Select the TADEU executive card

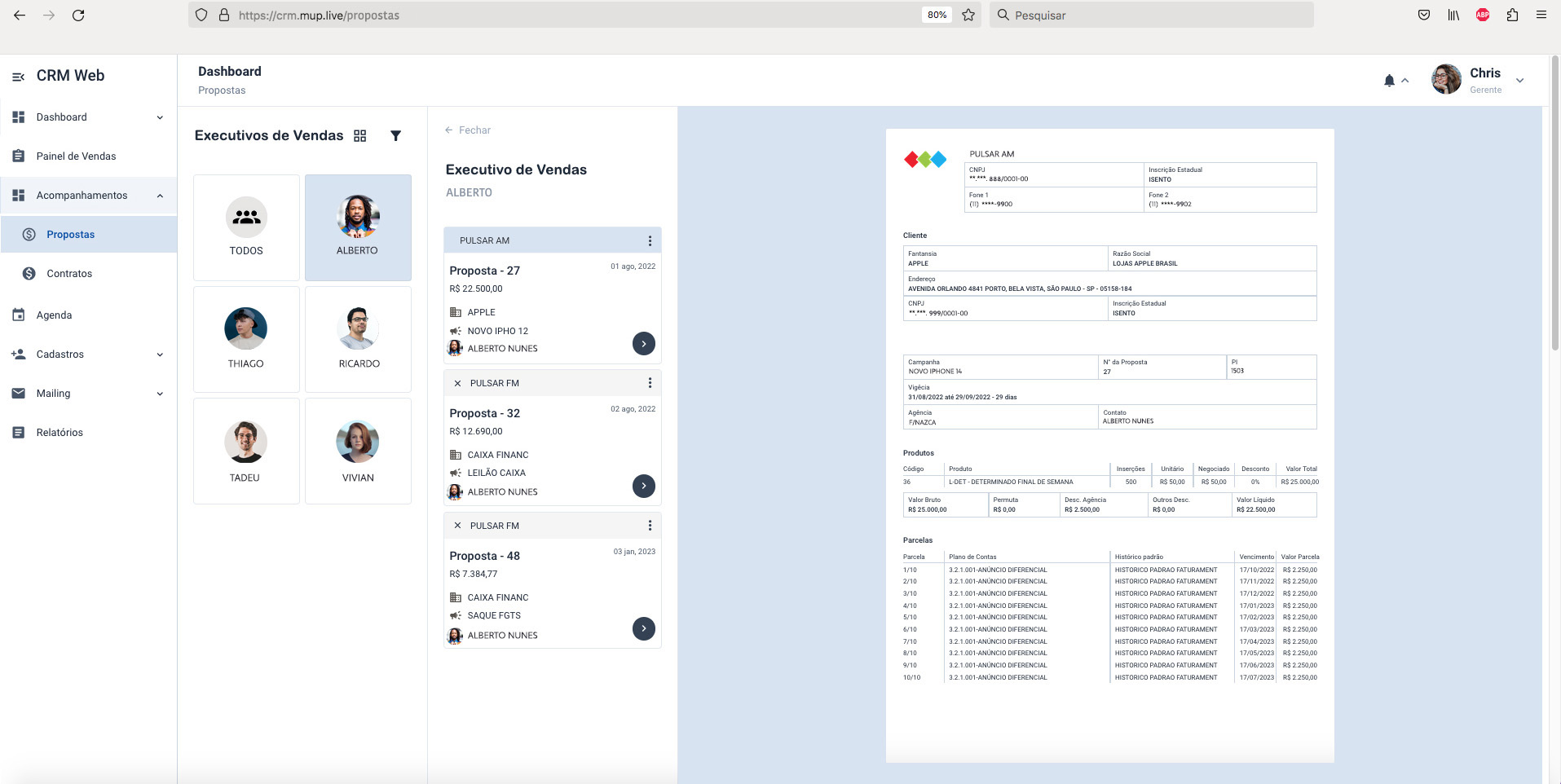246,451
